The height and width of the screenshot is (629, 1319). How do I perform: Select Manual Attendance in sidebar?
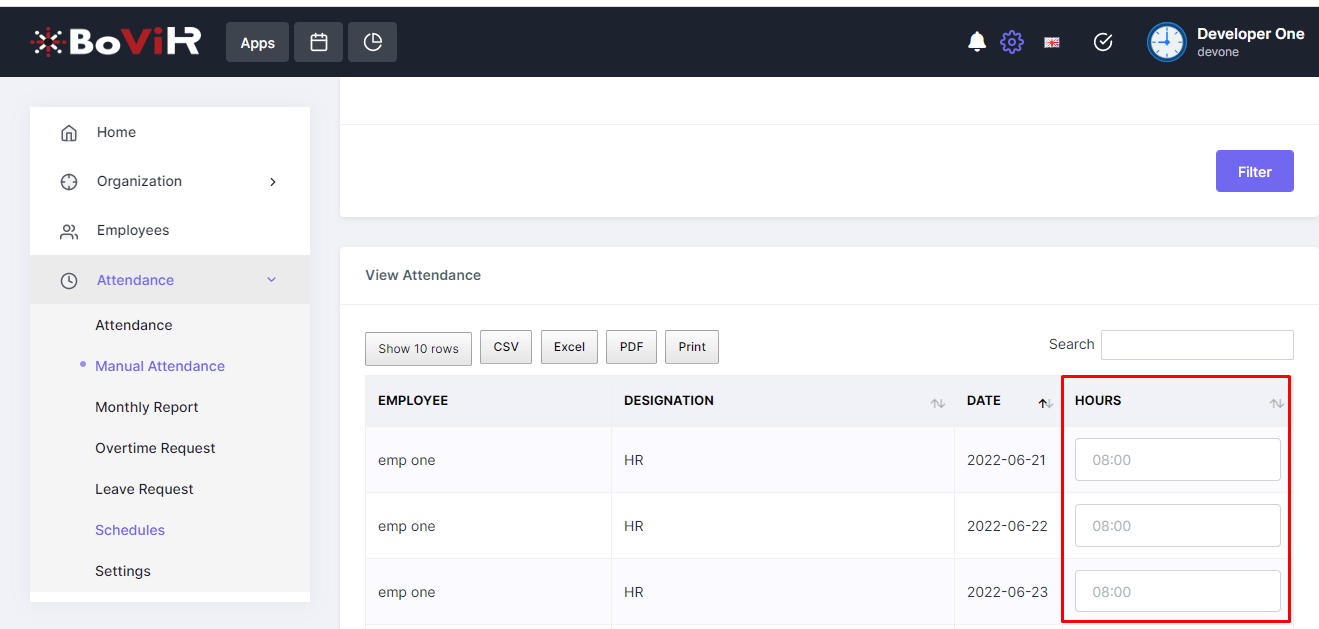(160, 366)
